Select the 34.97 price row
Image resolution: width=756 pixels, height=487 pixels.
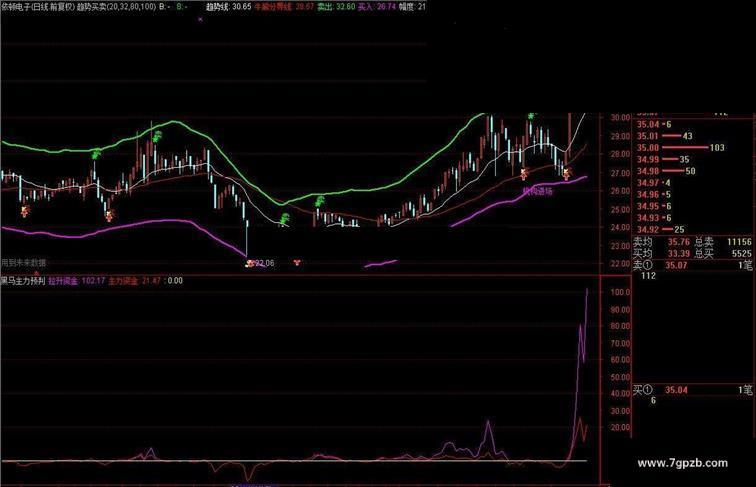click(x=654, y=183)
